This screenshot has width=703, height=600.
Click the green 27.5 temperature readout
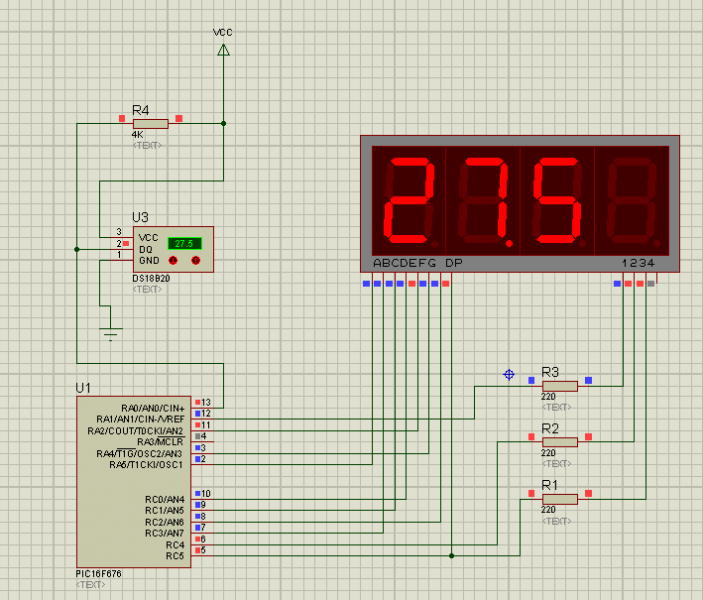[x=184, y=243]
